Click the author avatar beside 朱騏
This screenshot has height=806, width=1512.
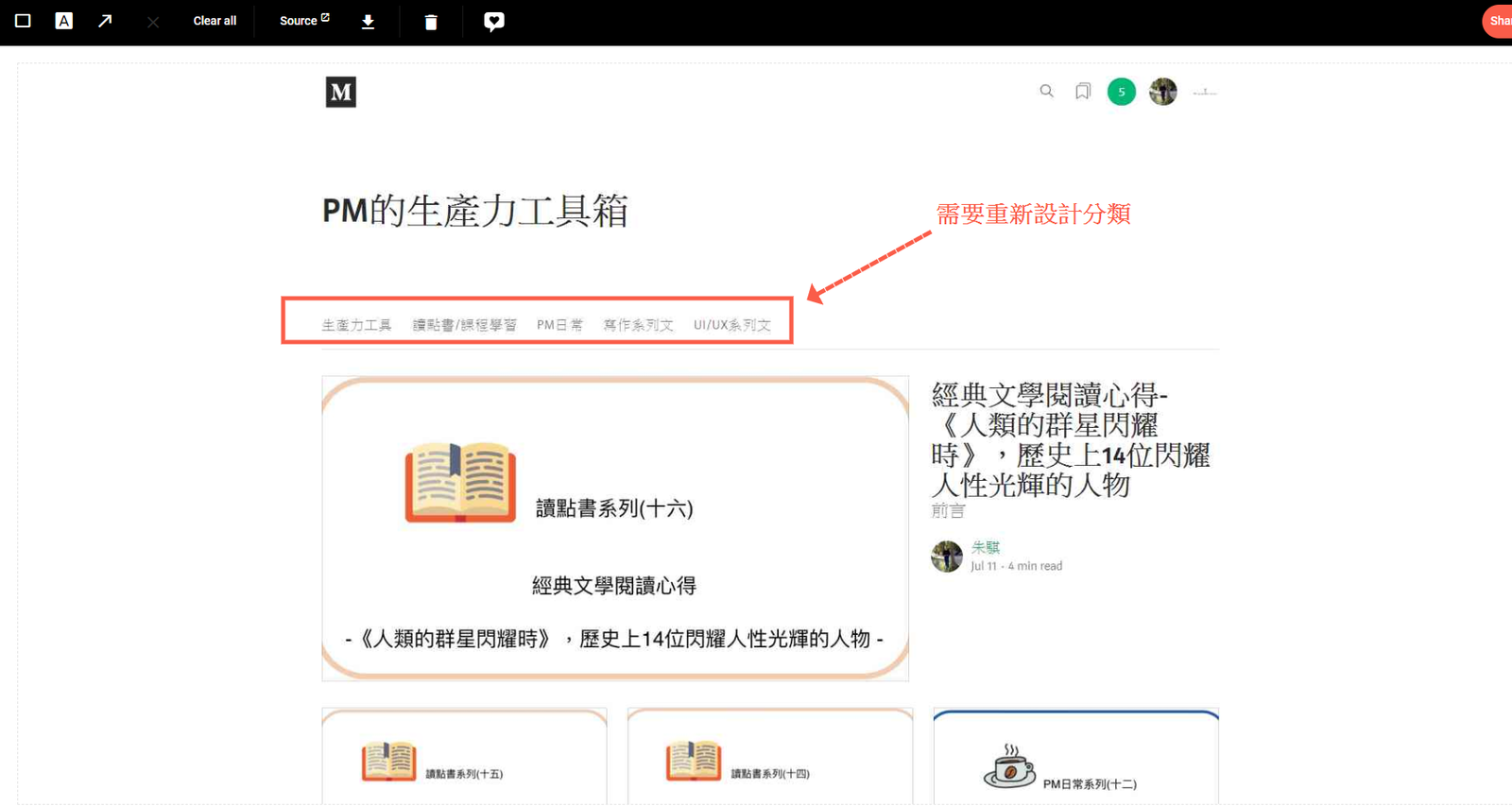[946, 557]
